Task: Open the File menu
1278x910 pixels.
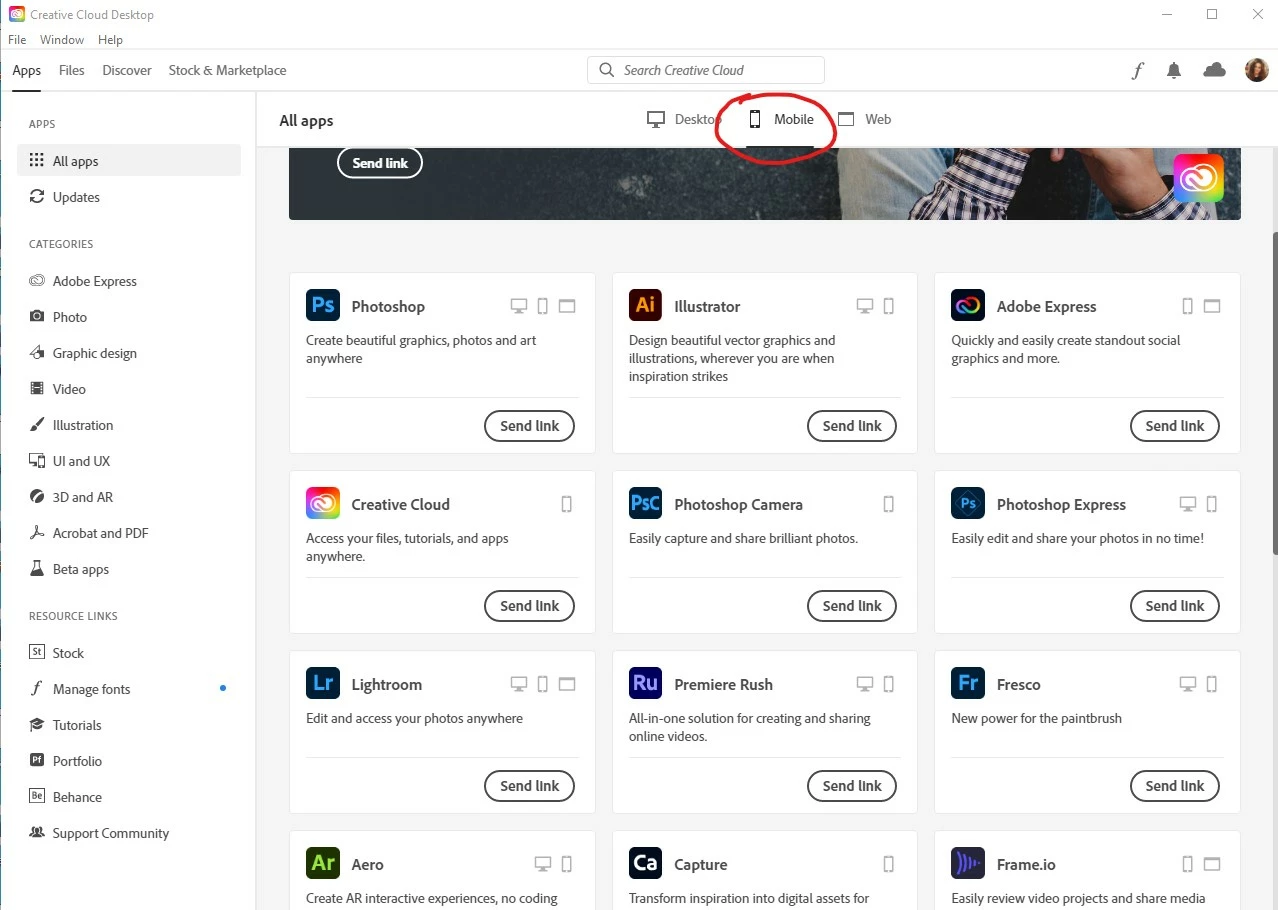Action: point(17,40)
